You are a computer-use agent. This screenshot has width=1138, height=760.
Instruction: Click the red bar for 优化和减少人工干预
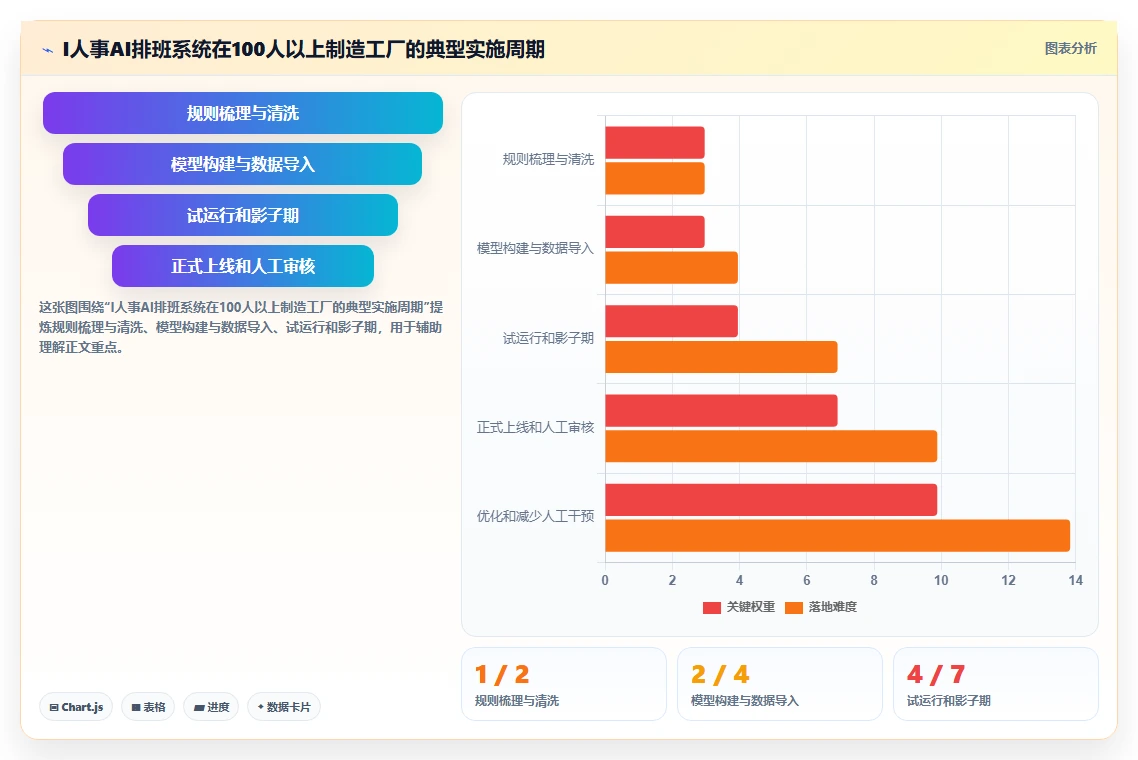771,499
